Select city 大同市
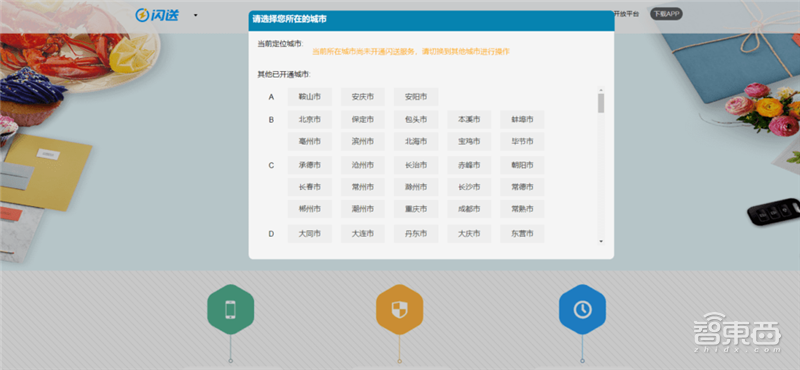The width and height of the screenshot is (800, 370). point(310,234)
